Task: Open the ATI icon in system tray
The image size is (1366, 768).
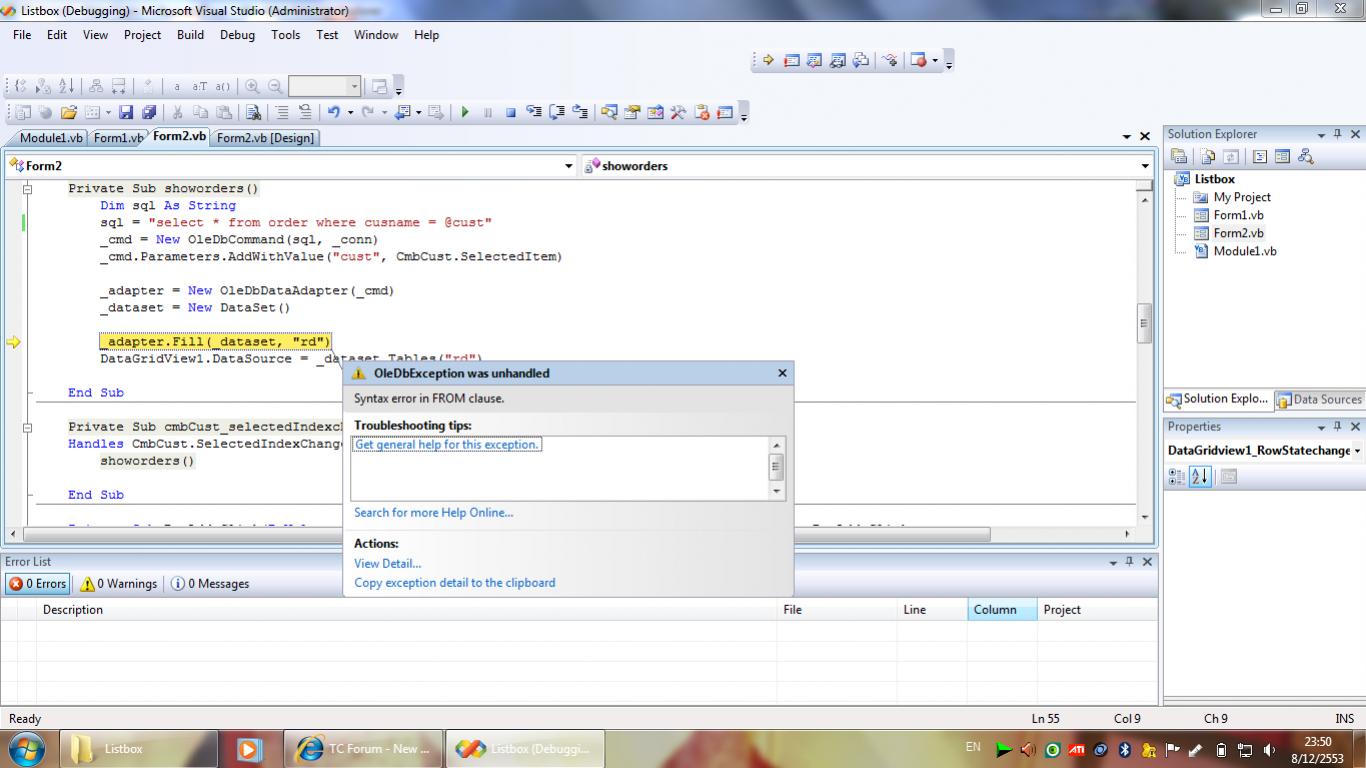Action: (x=1077, y=749)
